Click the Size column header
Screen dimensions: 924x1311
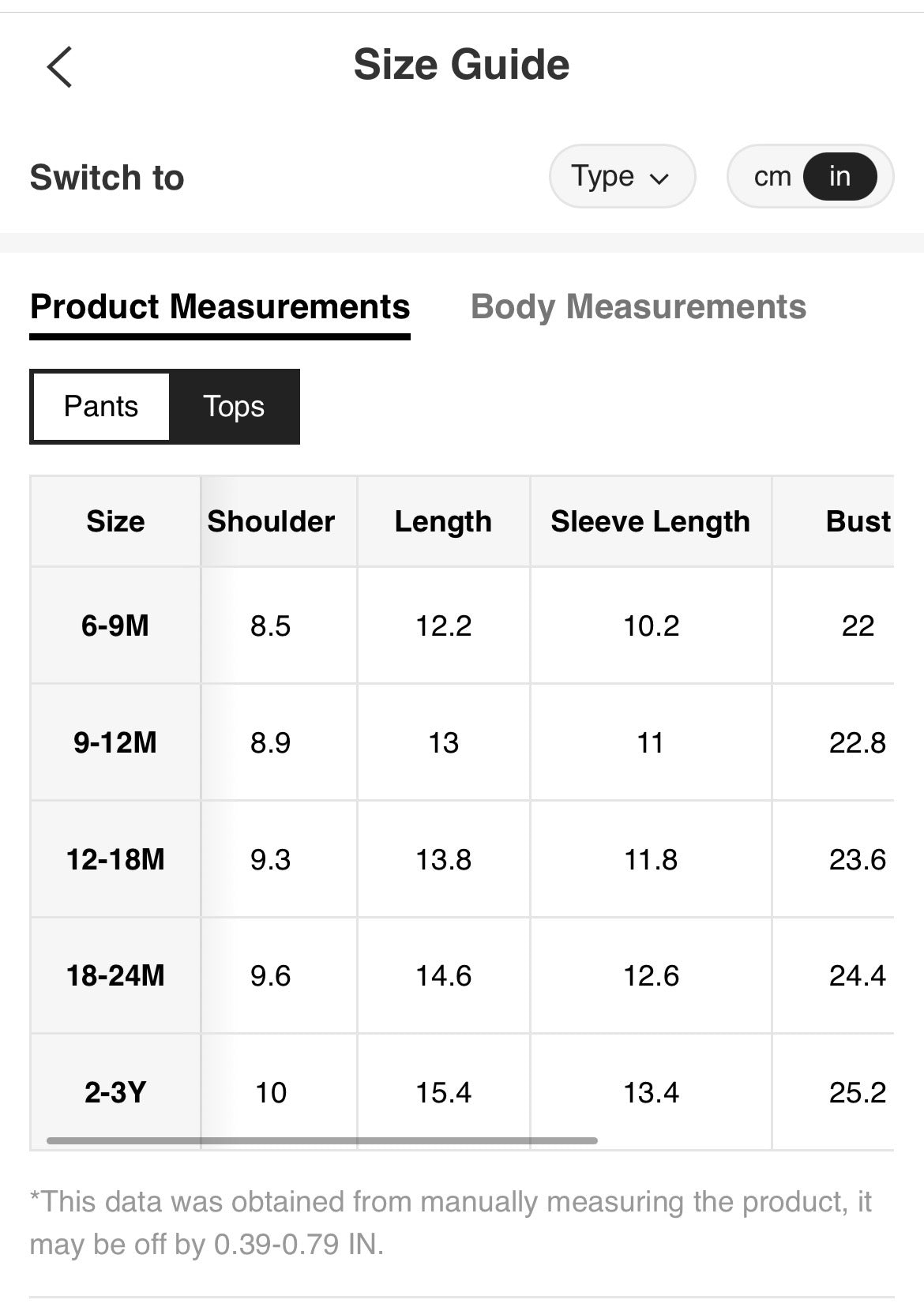[x=115, y=521]
